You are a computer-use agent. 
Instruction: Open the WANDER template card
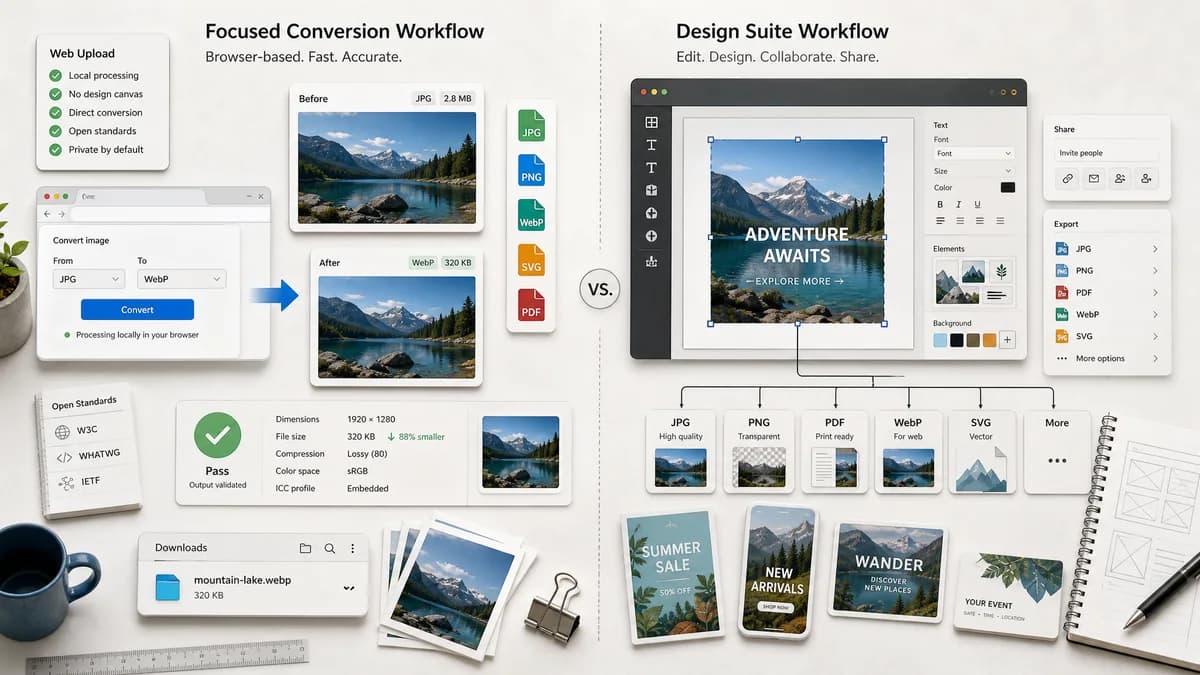(888, 570)
